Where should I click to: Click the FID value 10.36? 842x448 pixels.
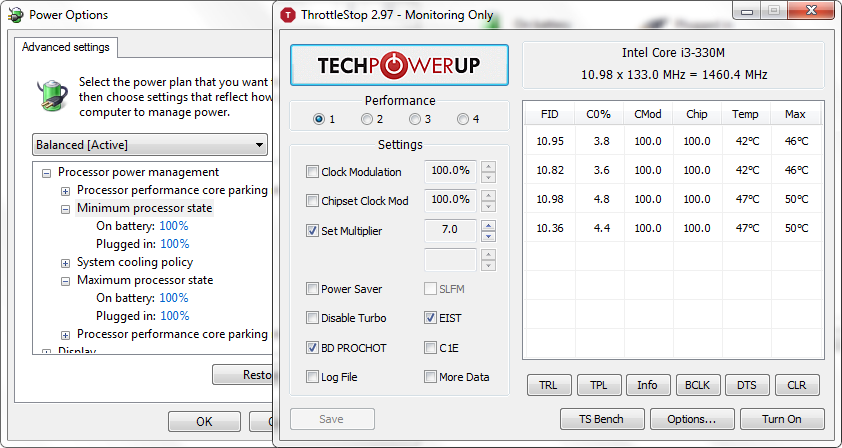coord(550,228)
